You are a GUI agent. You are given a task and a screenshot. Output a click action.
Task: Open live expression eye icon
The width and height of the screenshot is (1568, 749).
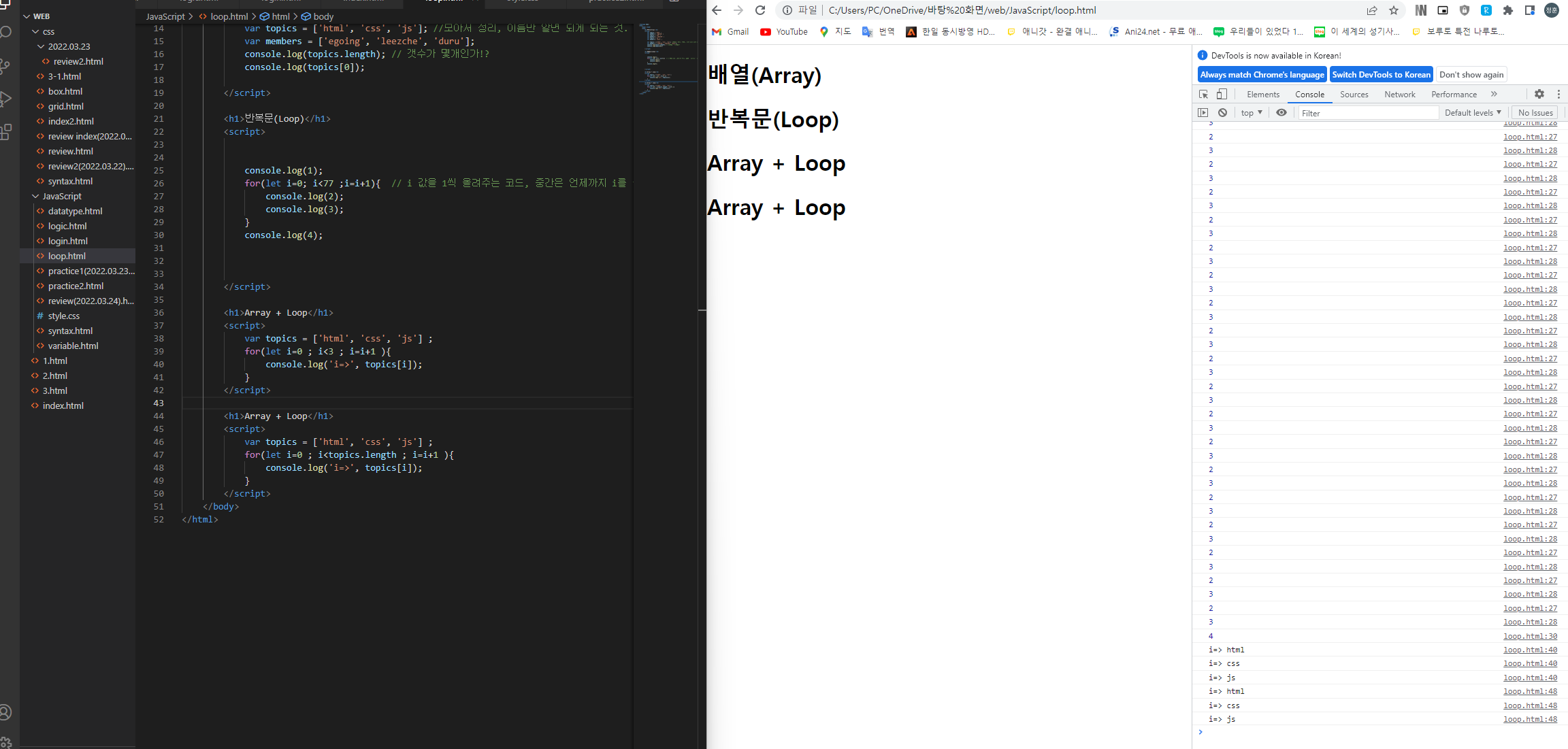pyautogui.click(x=1281, y=113)
